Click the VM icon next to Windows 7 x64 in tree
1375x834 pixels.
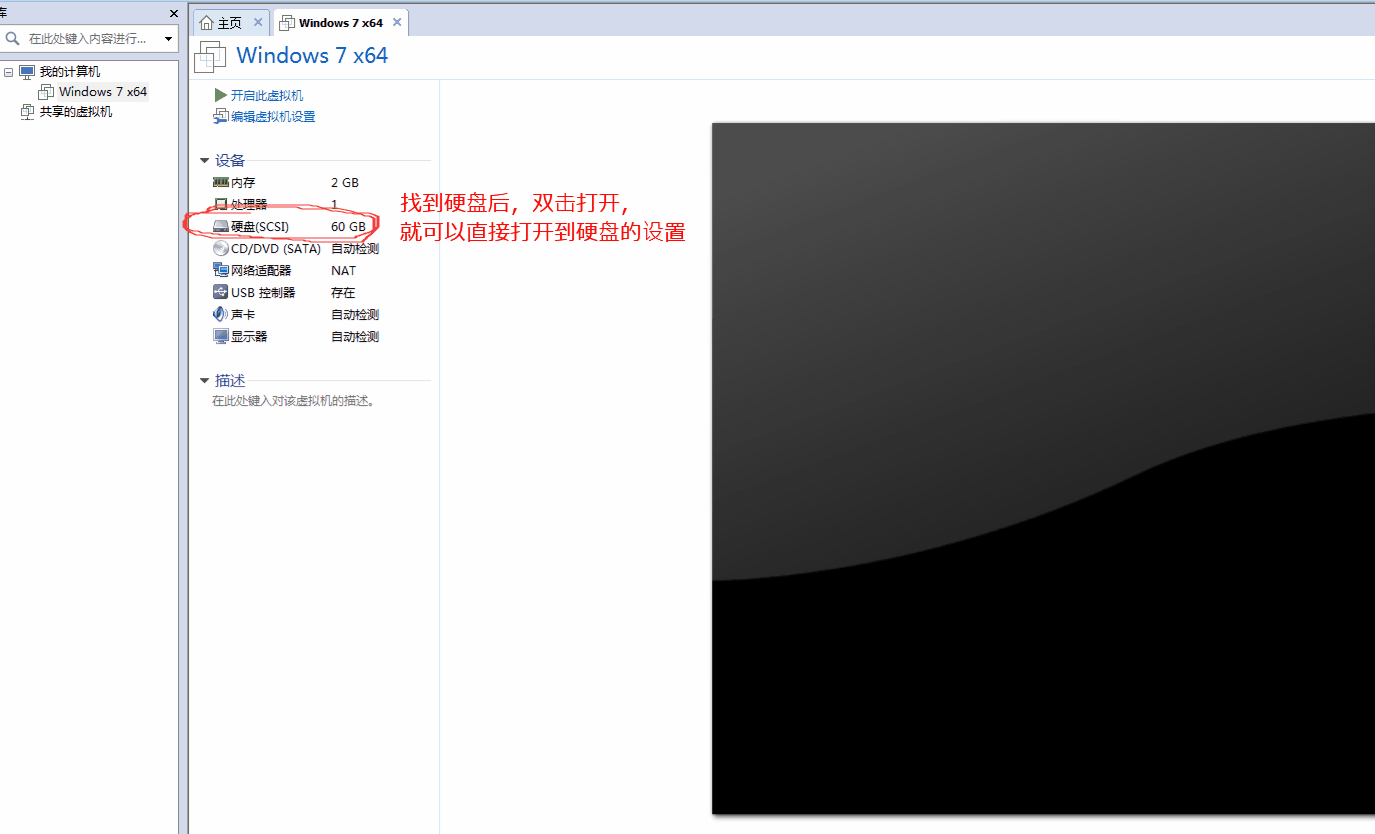click(x=46, y=92)
